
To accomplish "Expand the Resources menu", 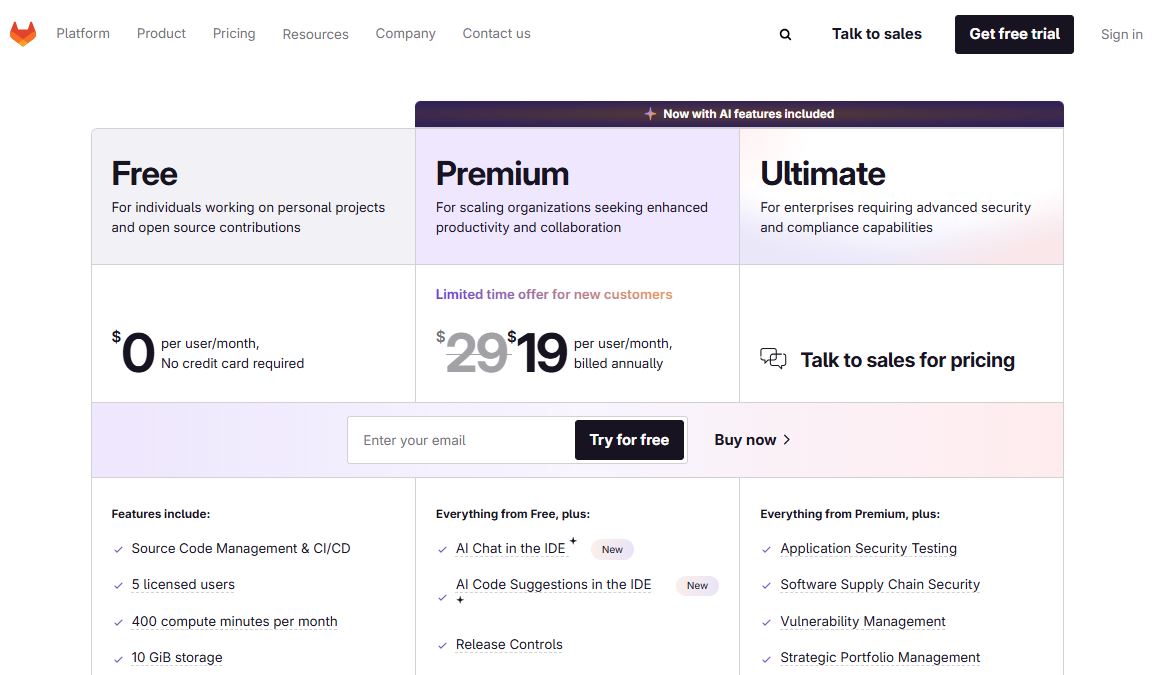I will 315,33.
